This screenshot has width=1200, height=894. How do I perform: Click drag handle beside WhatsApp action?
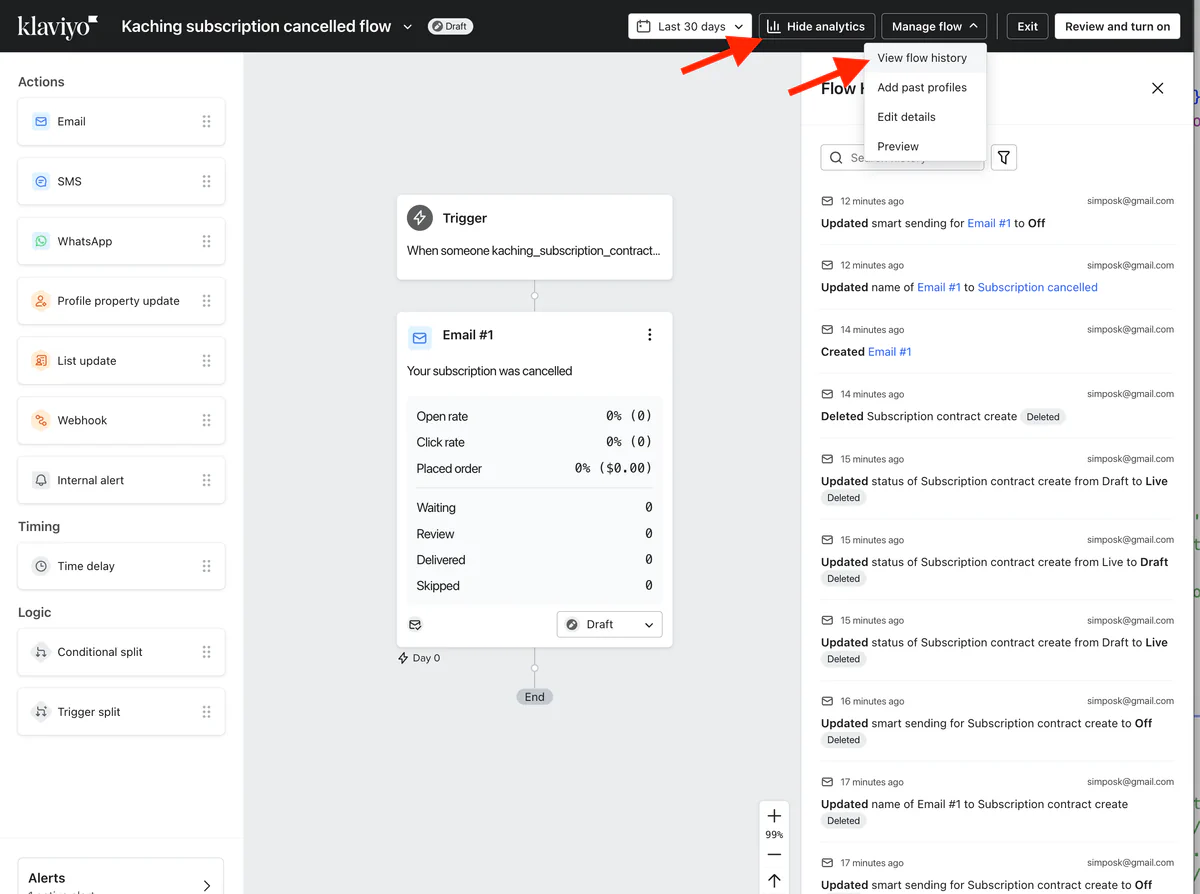pyautogui.click(x=206, y=241)
